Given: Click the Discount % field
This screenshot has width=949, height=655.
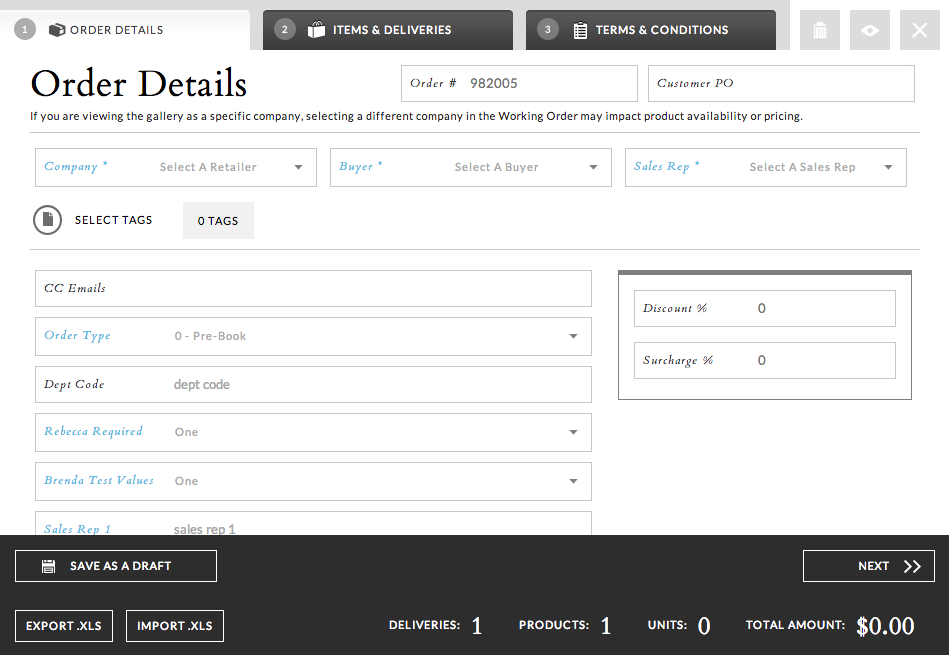Looking at the screenshot, I should (x=764, y=308).
